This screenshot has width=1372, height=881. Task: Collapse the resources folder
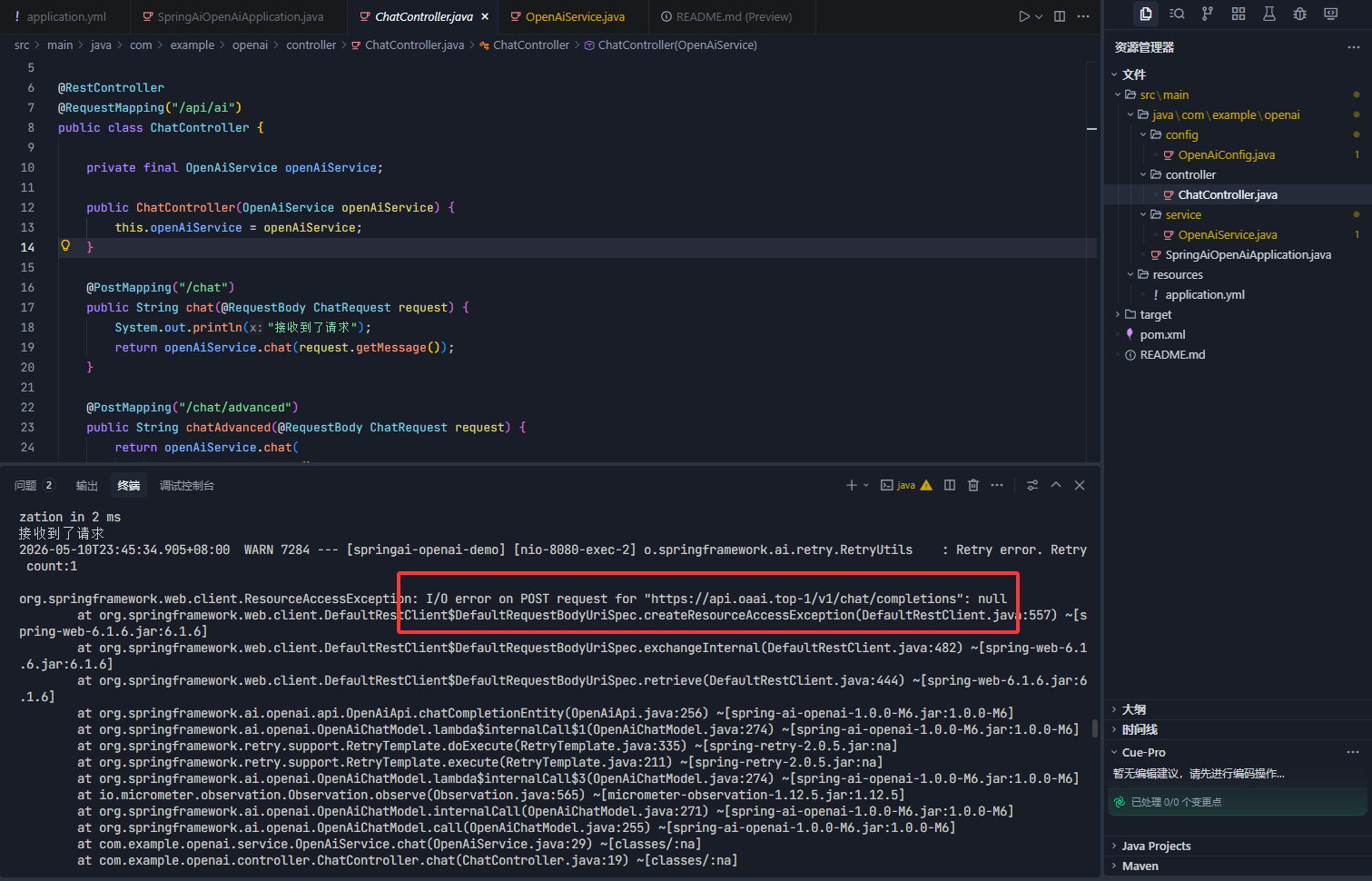tap(1130, 274)
